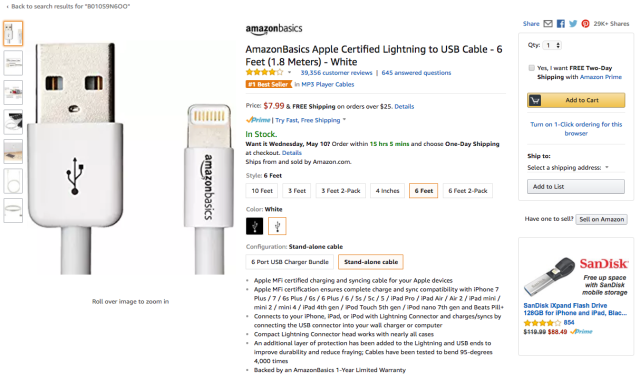Share this product on Facebook
The width and height of the screenshot is (640, 380).
click(x=561, y=24)
